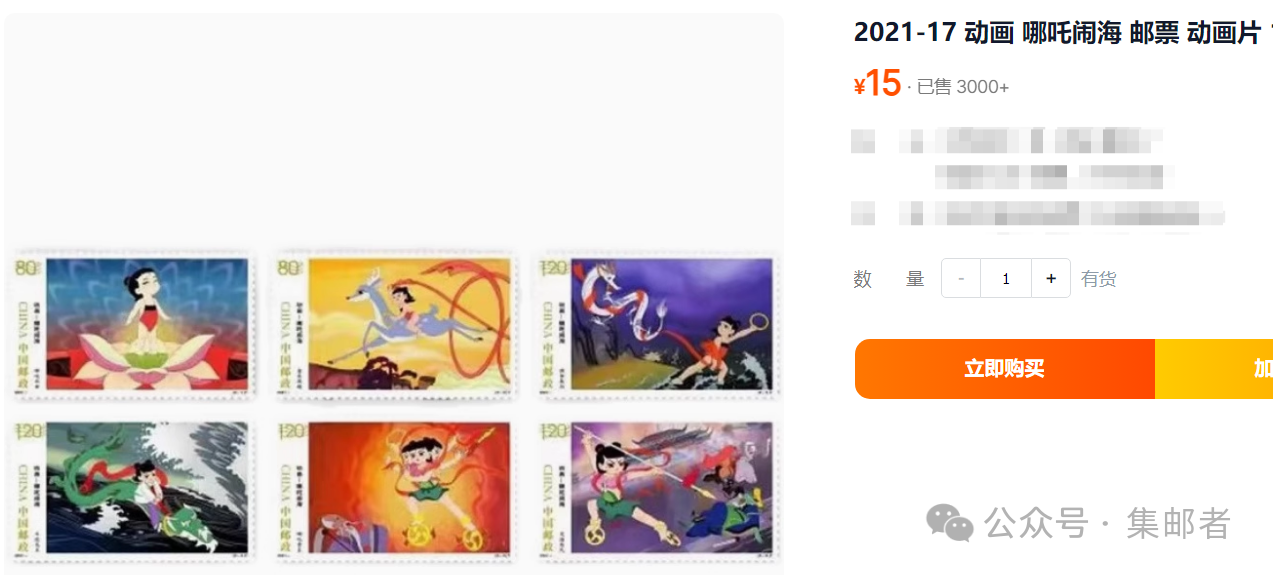Screen dimensions: 1273x575
Task: Decrease quantity with the minus button
Action: point(961,279)
